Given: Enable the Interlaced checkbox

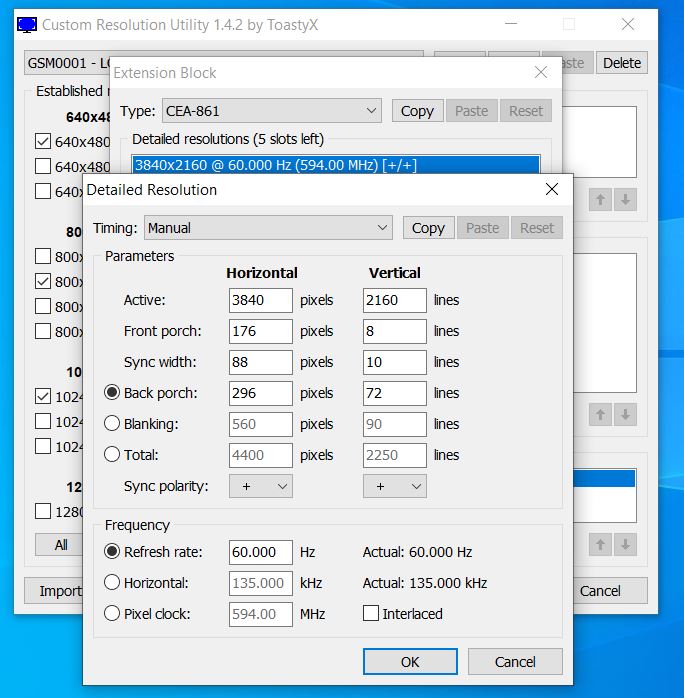Looking at the screenshot, I should 371,614.
